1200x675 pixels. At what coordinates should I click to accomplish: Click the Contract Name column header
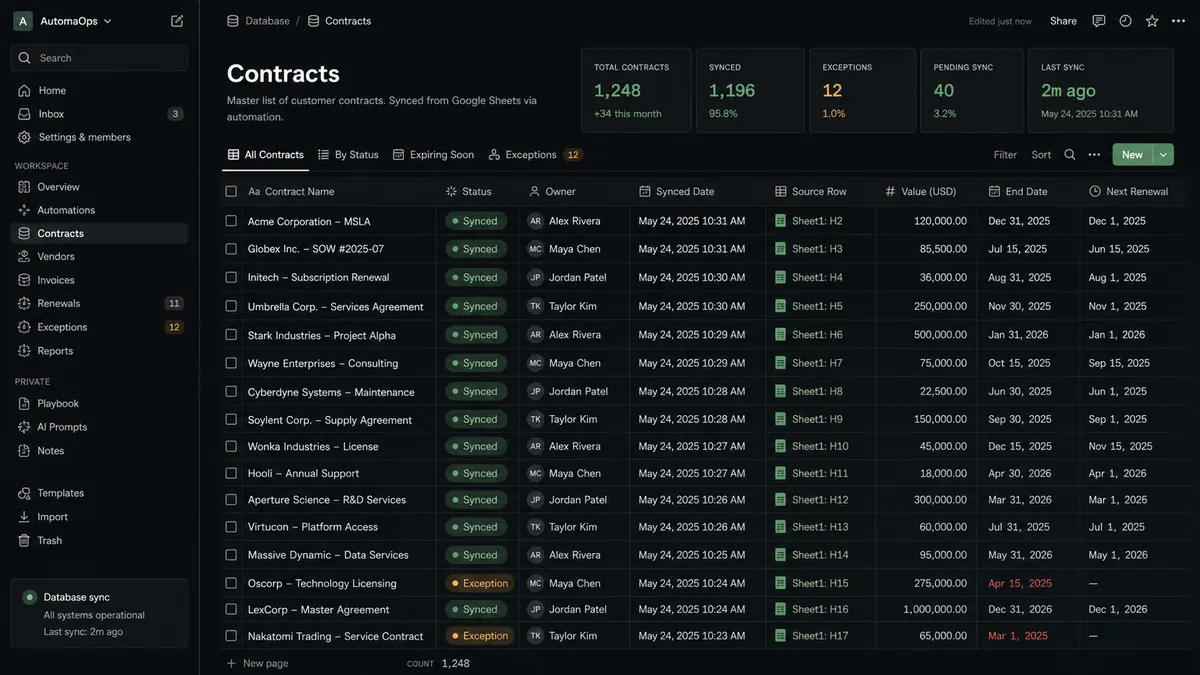pyautogui.click(x=291, y=191)
